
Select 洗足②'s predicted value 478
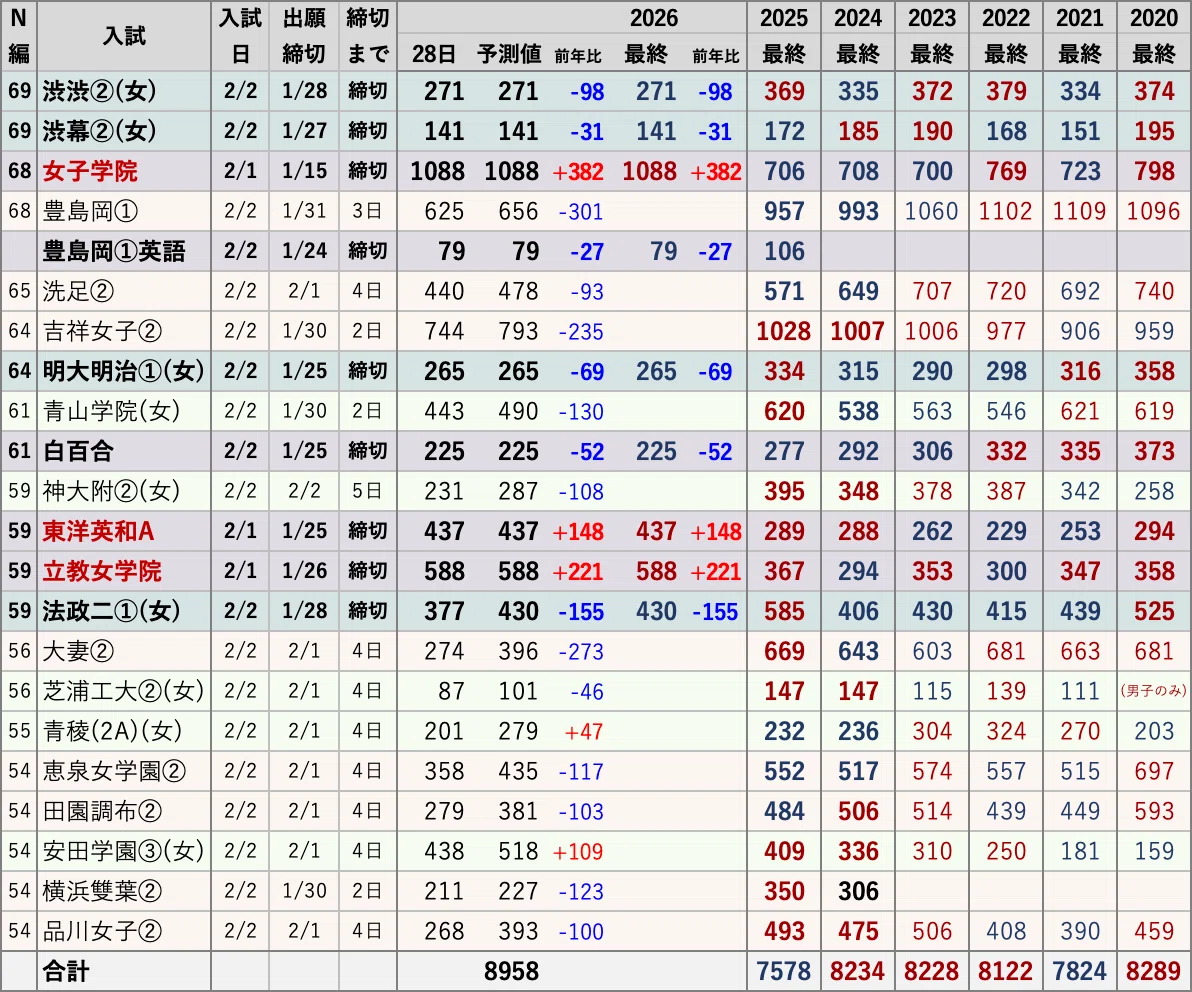pos(518,291)
